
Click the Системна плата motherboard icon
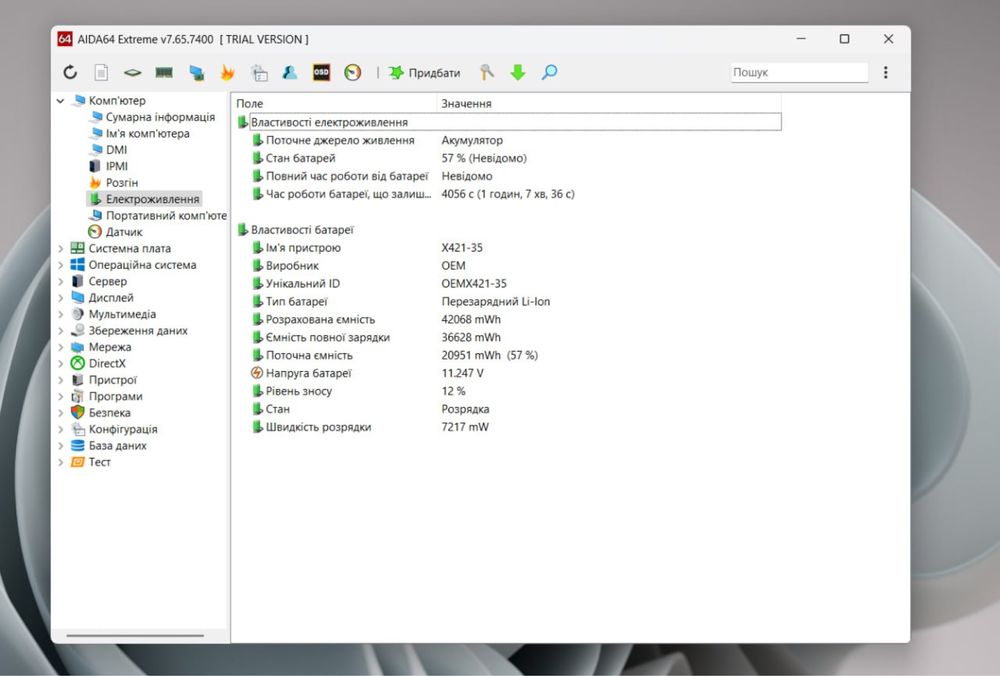(78, 248)
